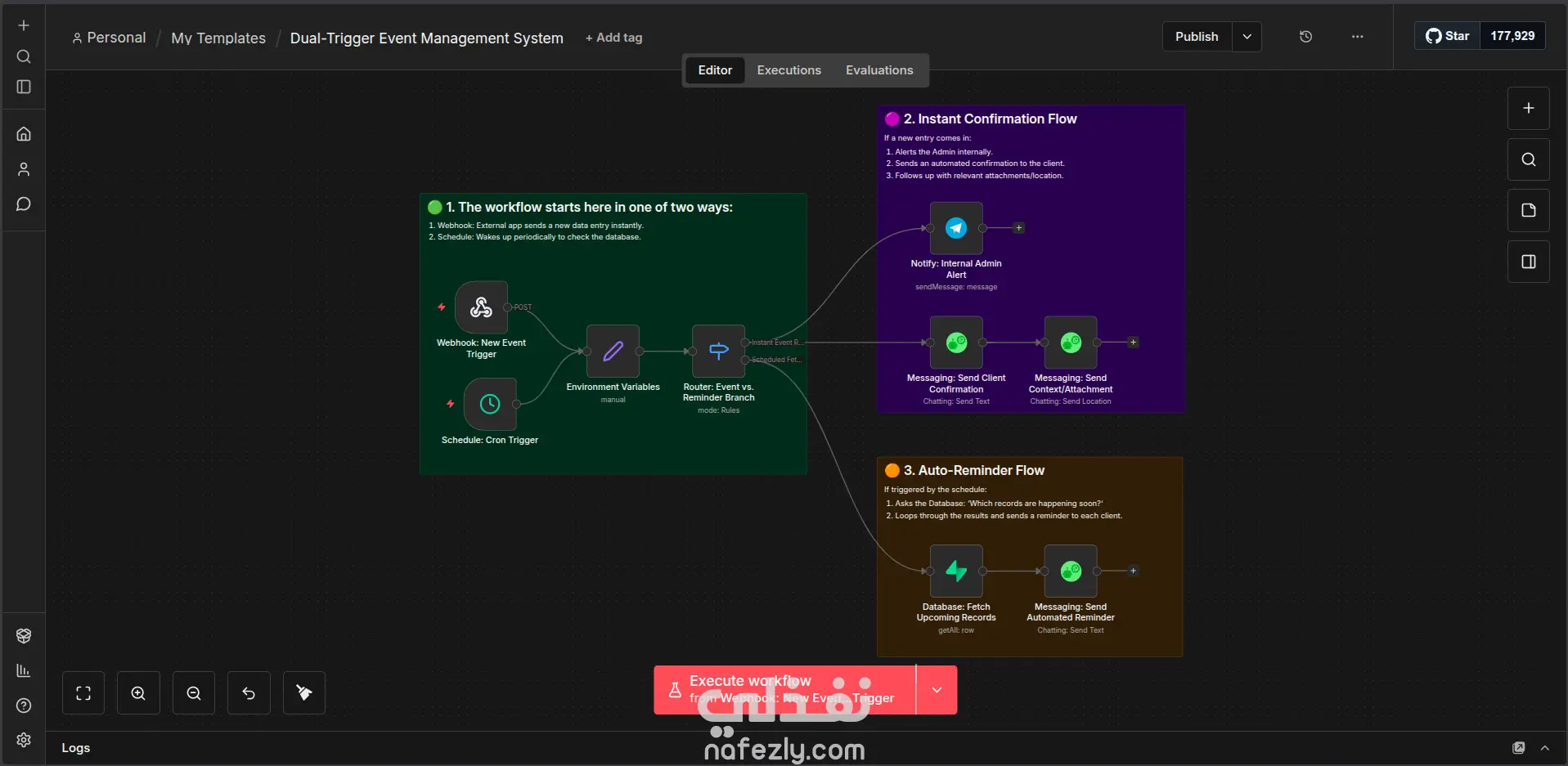Click the Publish button
The height and width of the screenshot is (766, 1568).
[1197, 37]
